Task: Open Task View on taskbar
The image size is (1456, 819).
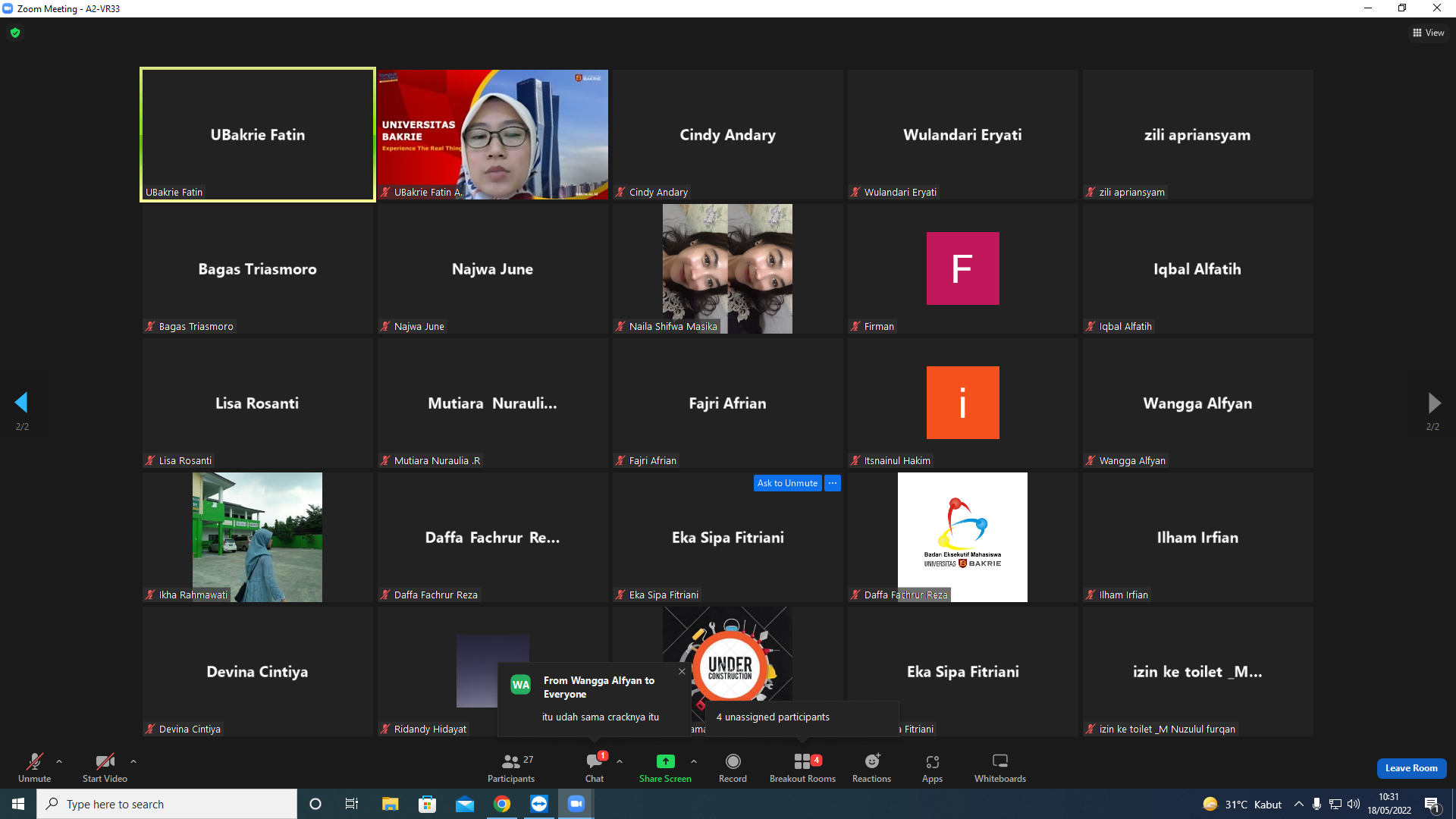Action: click(x=352, y=804)
